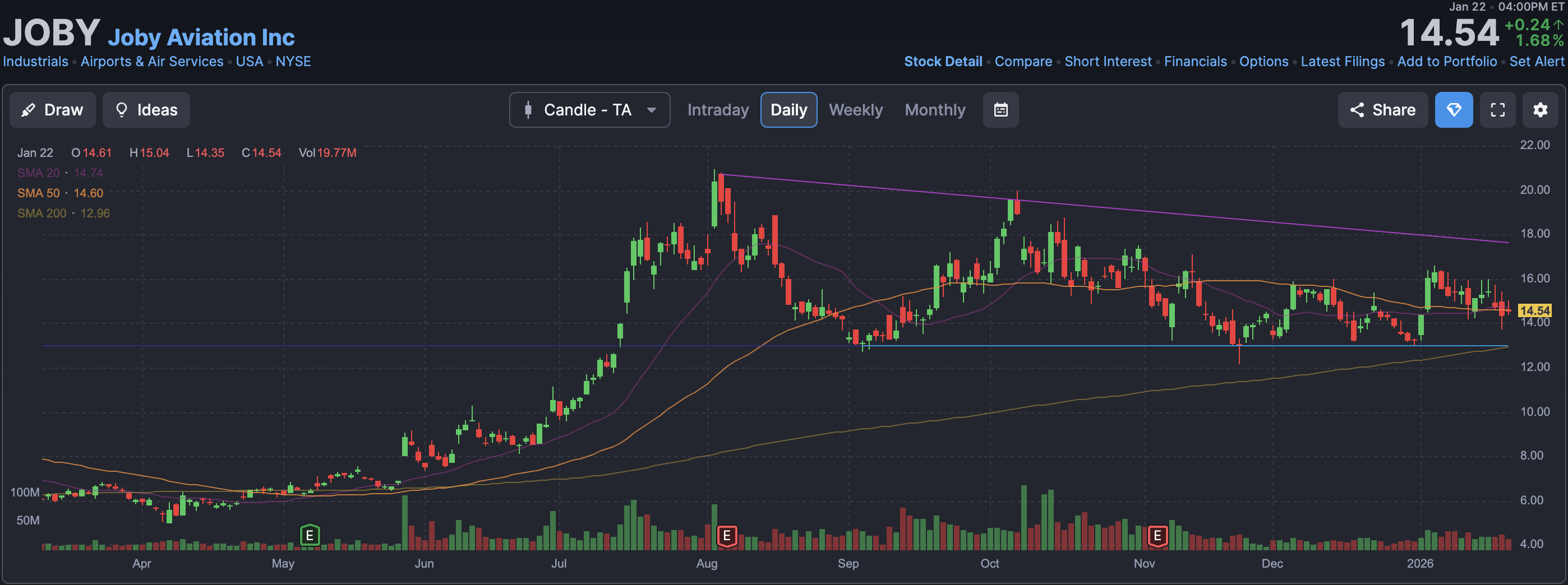Screen dimensions: 1568x585
Task: Click the dropdown arrow next to Candle - TA
Action: (x=651, y=110)
